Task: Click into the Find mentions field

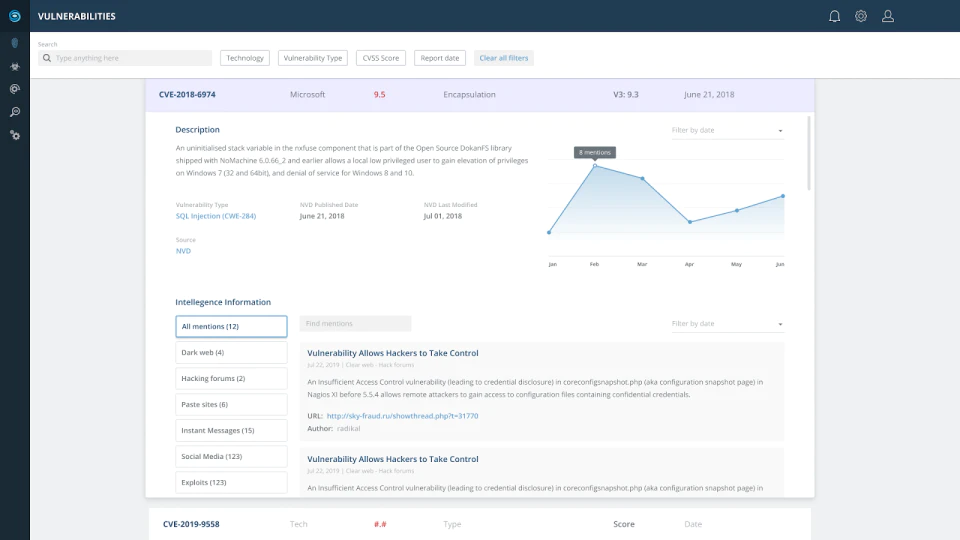Action: [355, 324]
